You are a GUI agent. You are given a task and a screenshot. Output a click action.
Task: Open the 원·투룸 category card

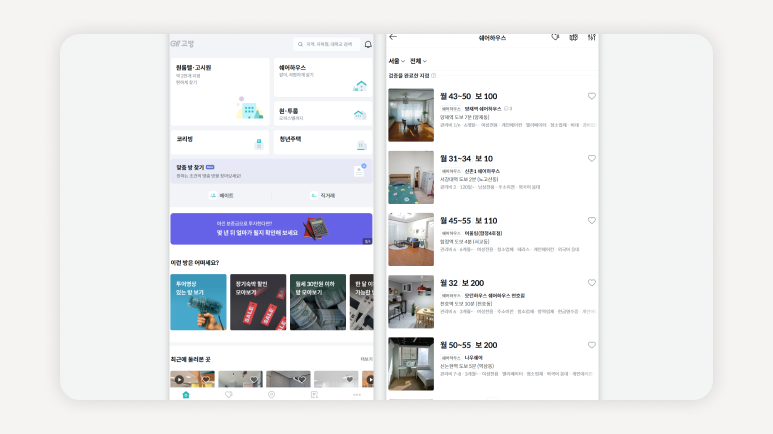click(323, 114)
